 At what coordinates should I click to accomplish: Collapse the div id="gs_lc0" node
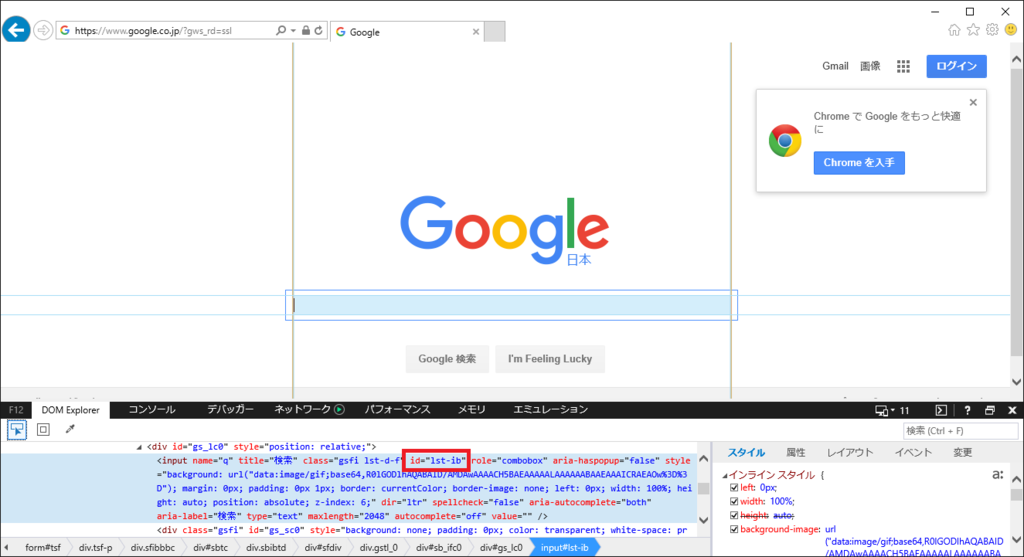139,447
